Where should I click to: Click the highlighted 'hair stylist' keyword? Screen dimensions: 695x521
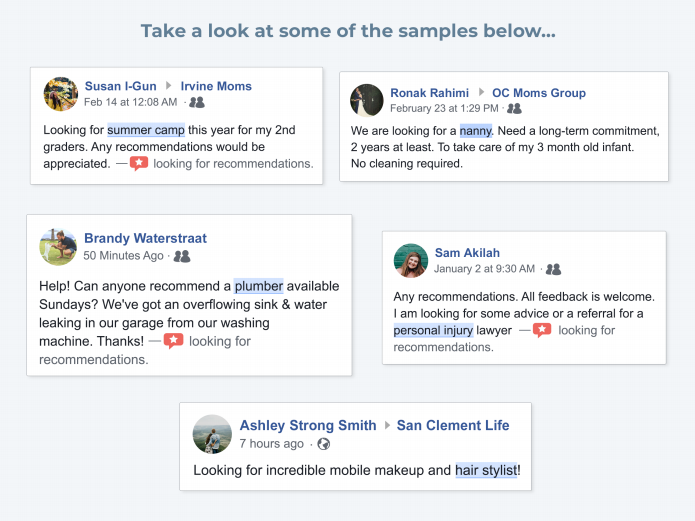coord(486,470)
